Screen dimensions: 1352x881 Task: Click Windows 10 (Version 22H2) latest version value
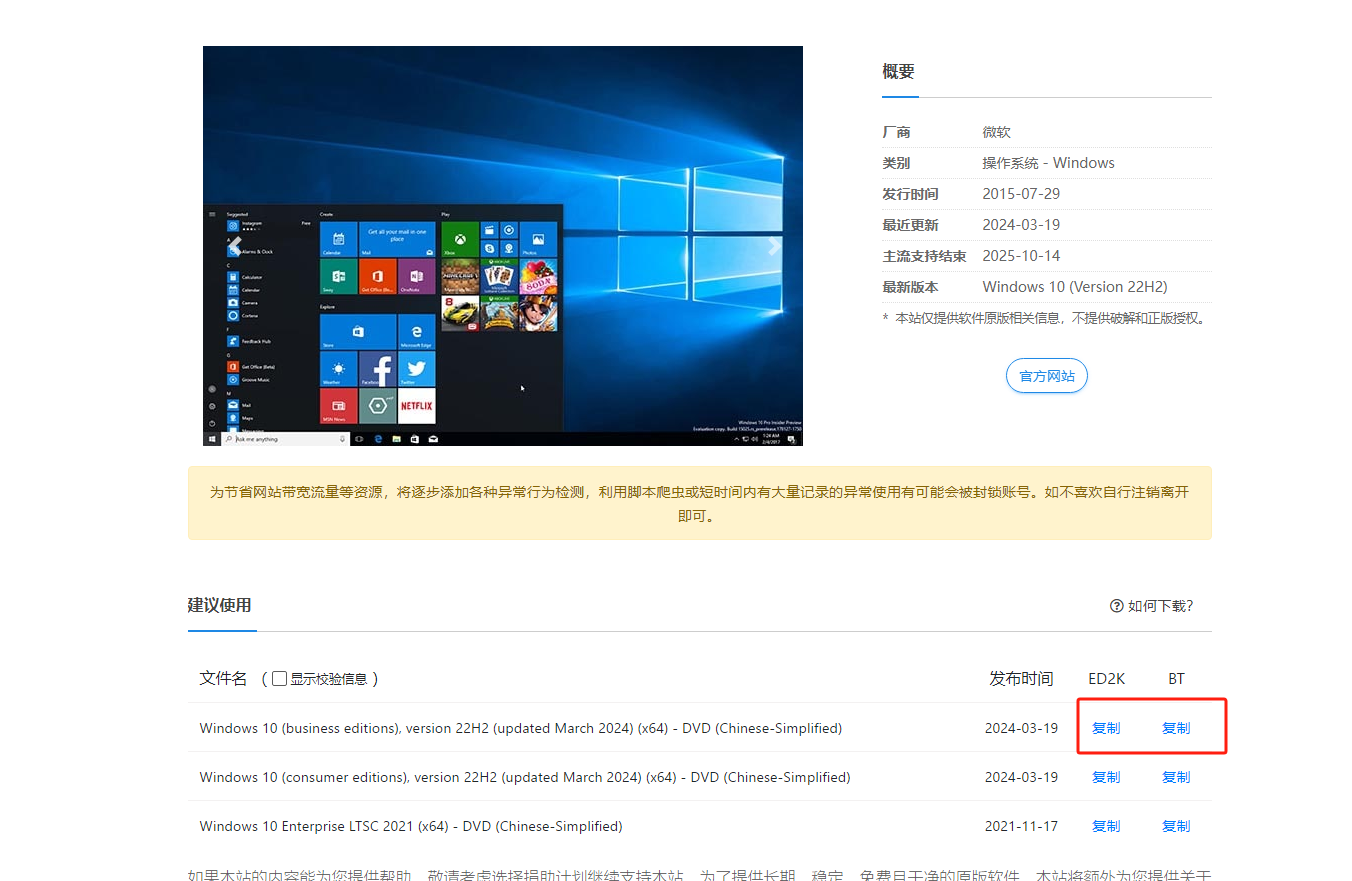pos(1075,287)
